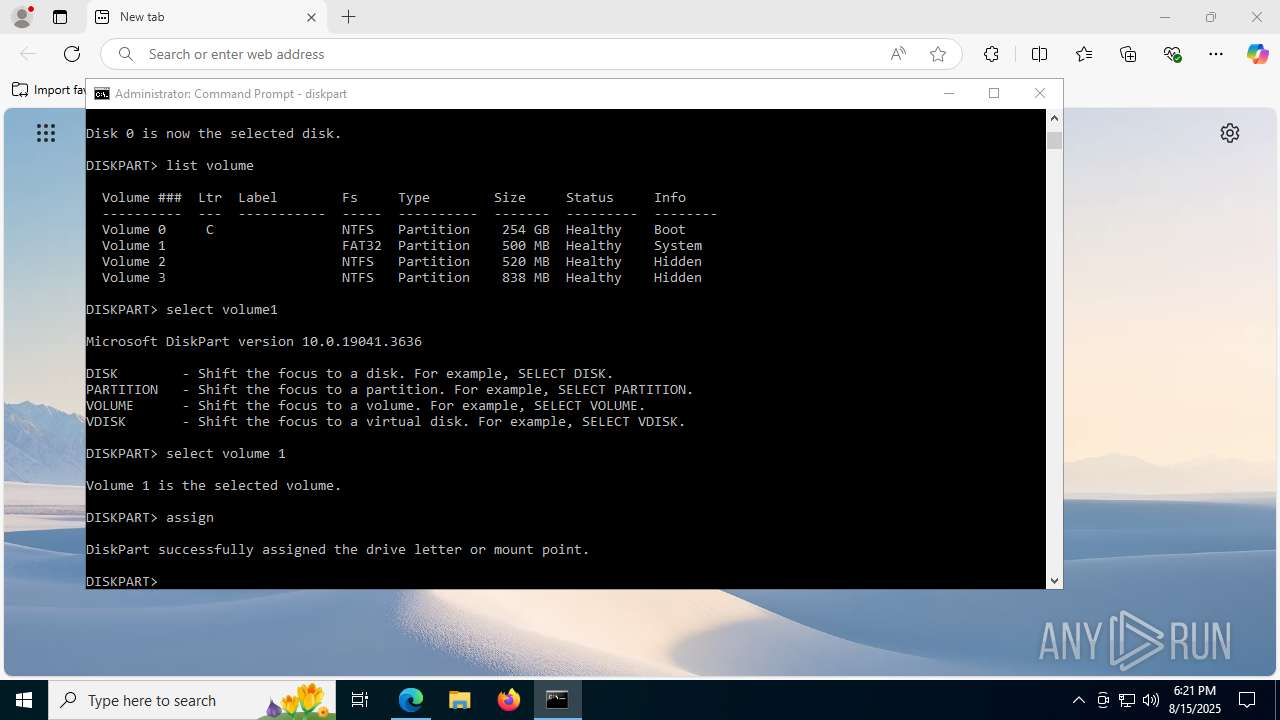Open Microsoft Edge from taskbar
The height and width of the screenshot is (720, 1280).
click(411, 700)
